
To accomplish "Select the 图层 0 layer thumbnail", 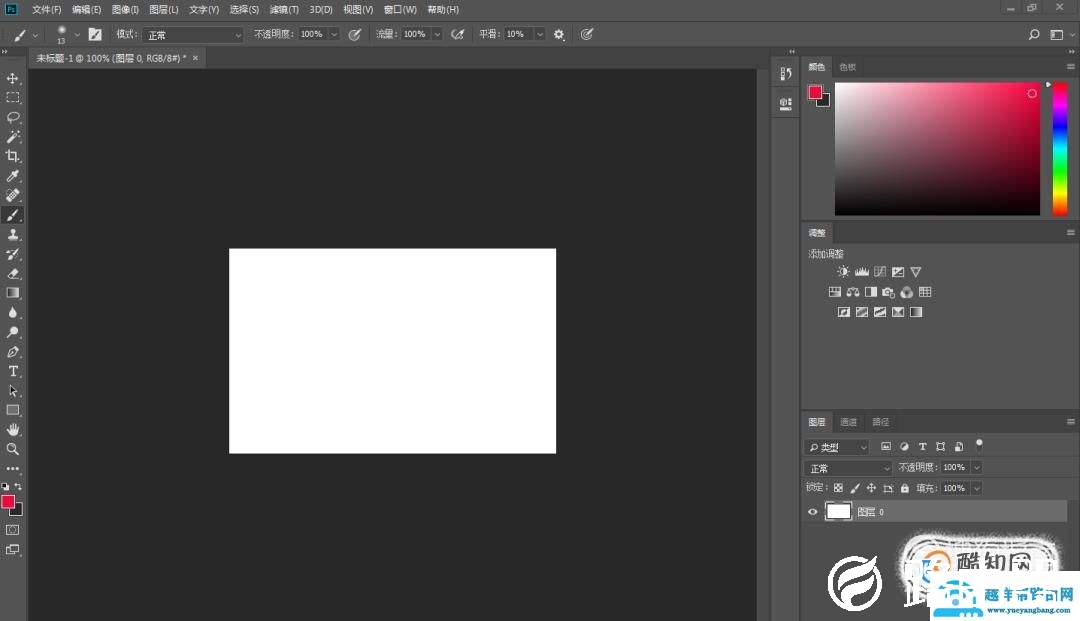I will (838, 512).
